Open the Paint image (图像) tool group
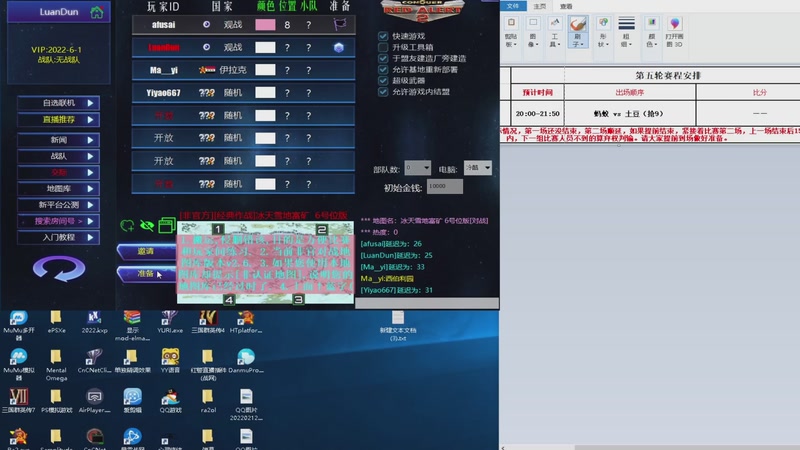Screen dimensions: 800x450 point(533,32)
